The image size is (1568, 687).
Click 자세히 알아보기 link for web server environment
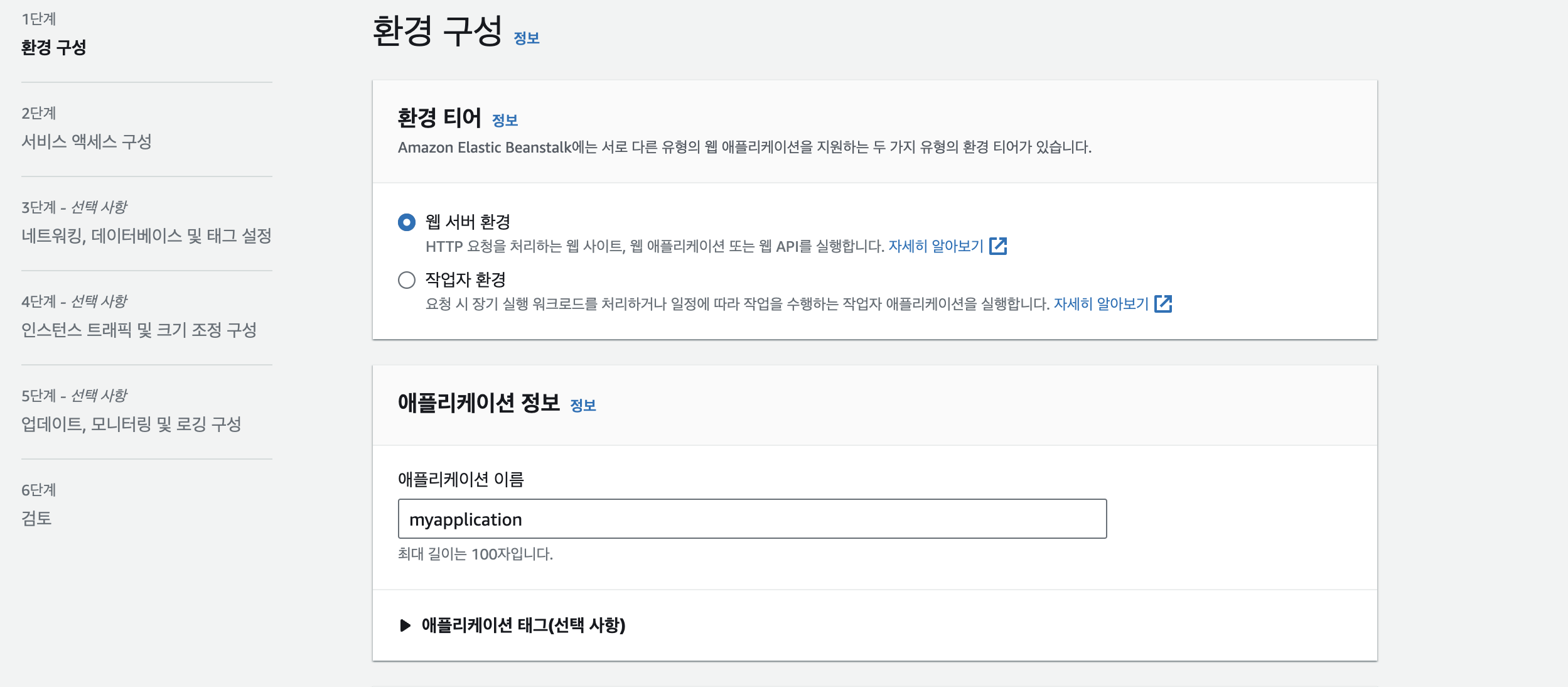(935, 246)
